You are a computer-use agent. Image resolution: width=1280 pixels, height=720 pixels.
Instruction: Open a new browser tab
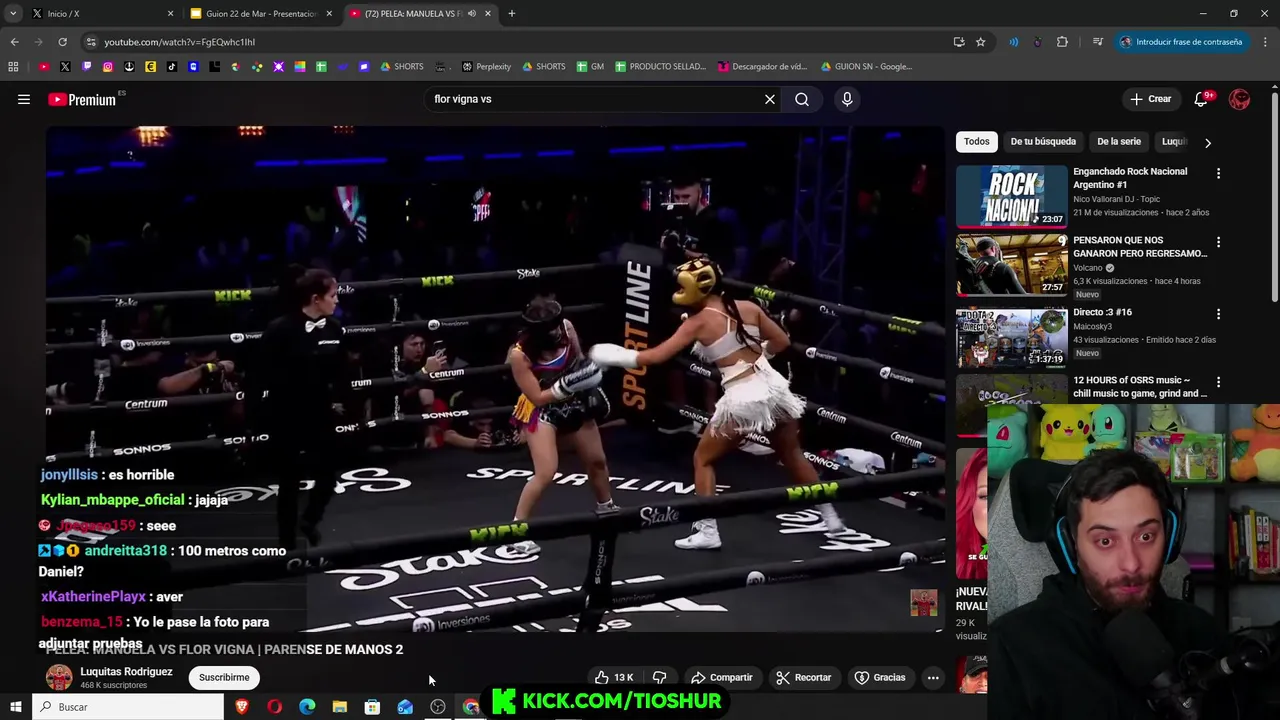click(x=511, y=13)
